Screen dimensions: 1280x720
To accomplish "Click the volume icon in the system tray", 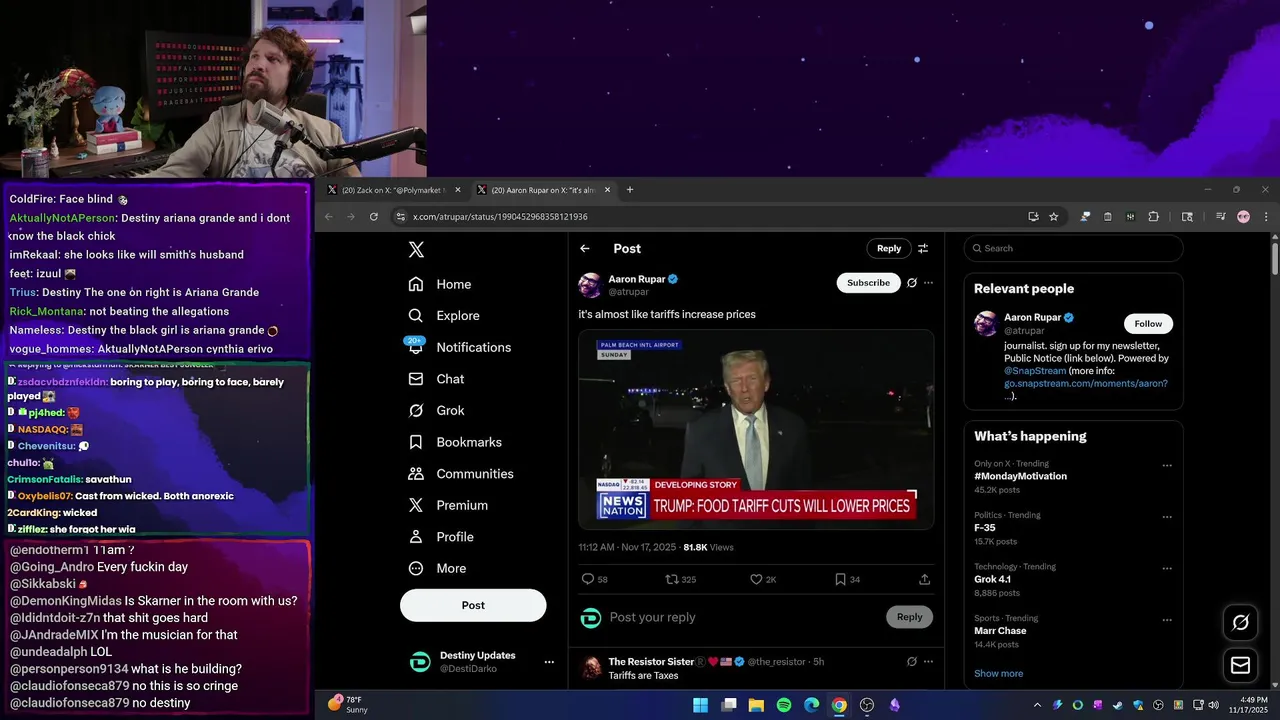I will [1213, 705].
